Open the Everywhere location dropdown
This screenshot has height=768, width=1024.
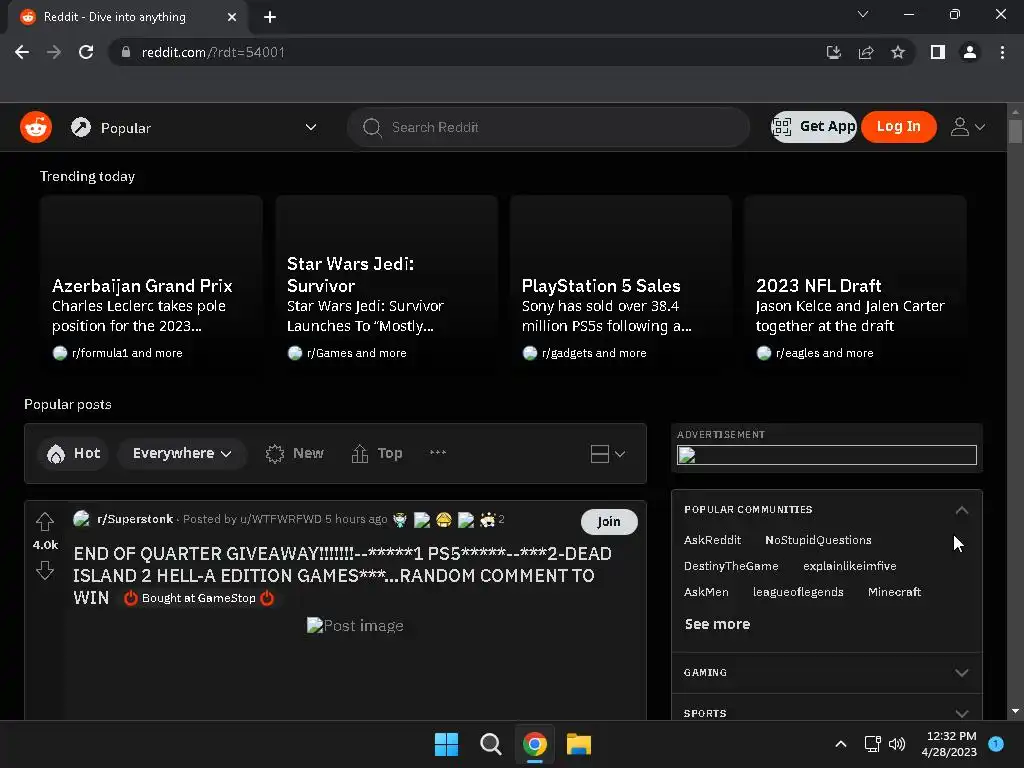[182, 453]
